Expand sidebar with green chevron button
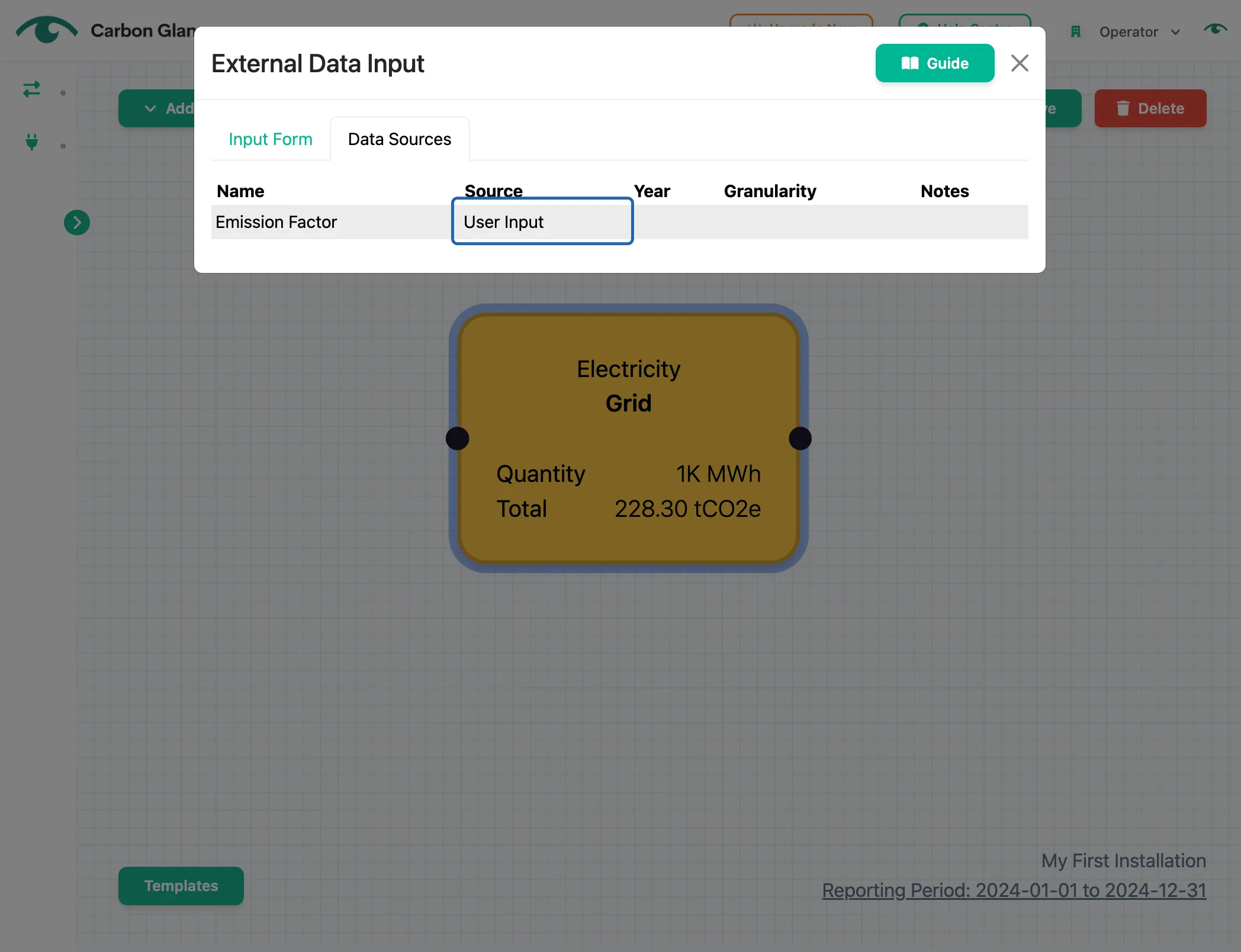The image size is (1241, 952). click(77, 223)
